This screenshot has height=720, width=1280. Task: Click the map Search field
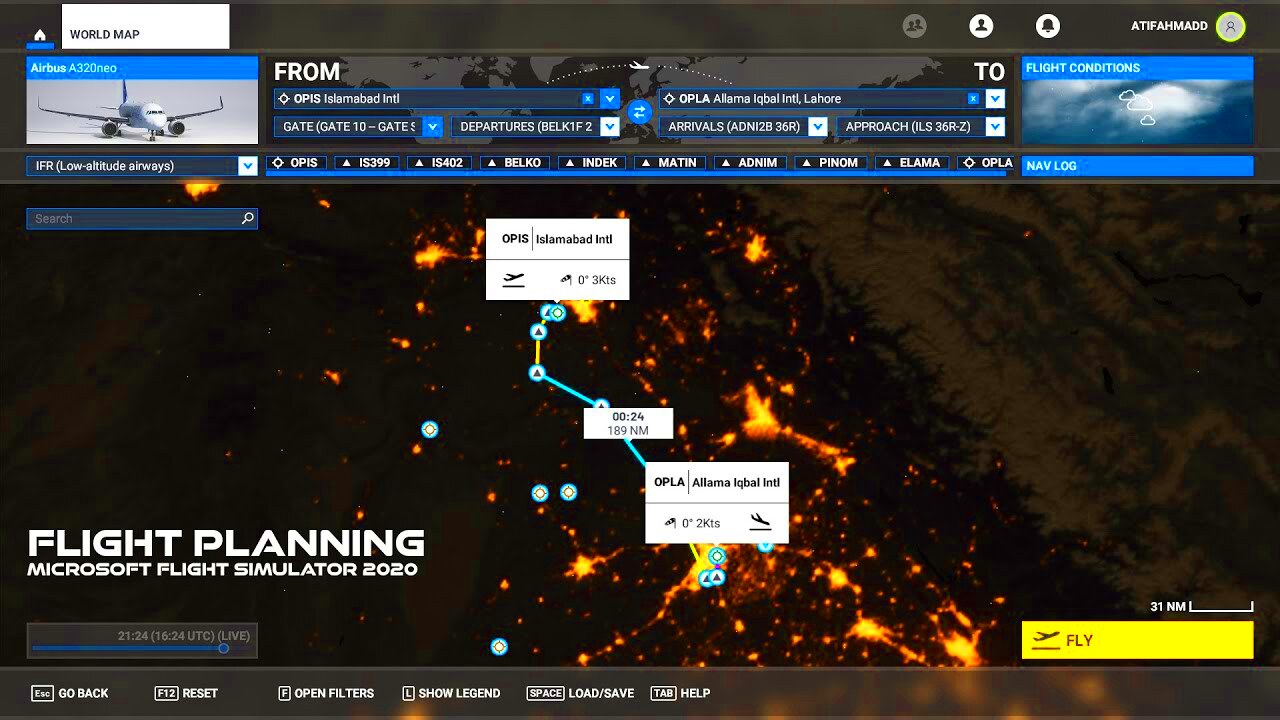(x=142, y=218)
